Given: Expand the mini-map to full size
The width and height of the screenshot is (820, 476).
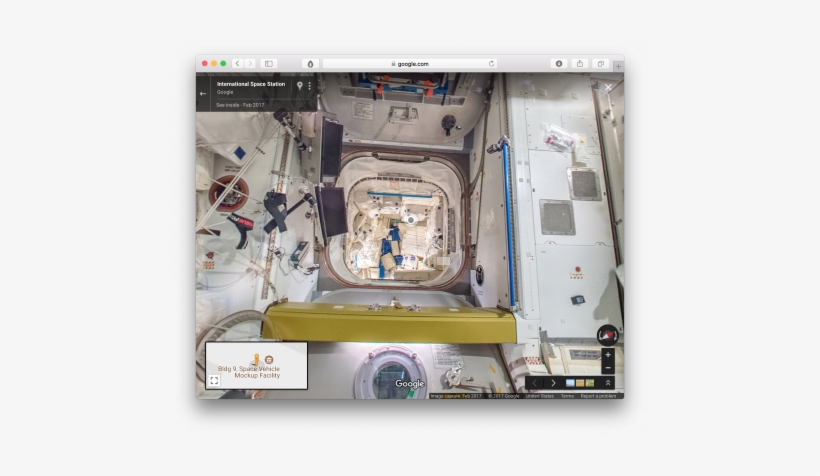Looking at the screenshot, I should click(x=214, y=380).
